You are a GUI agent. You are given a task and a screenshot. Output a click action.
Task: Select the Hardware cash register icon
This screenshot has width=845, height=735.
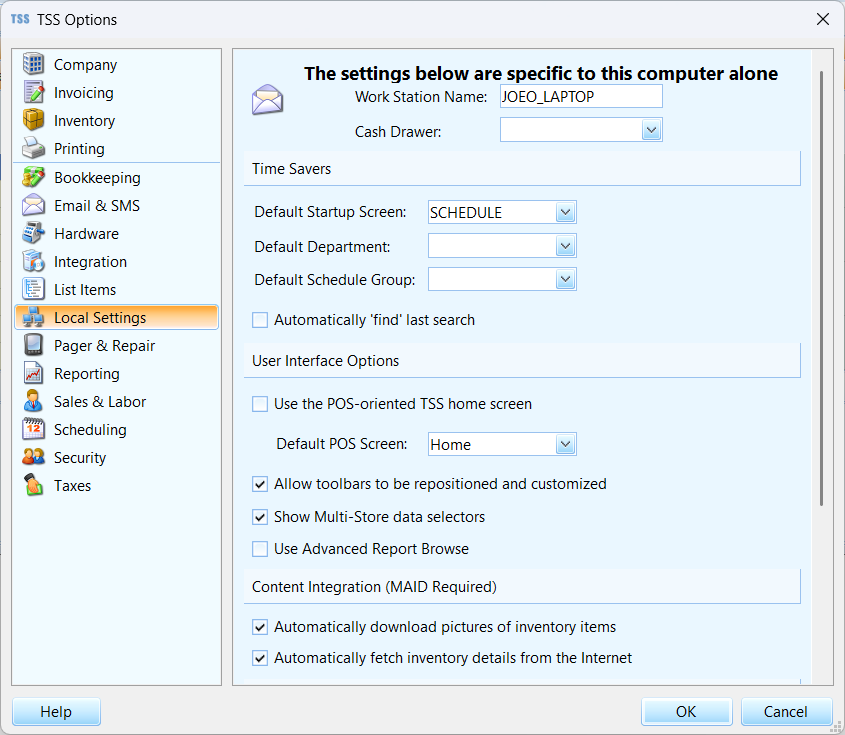(x=33, y=233)
